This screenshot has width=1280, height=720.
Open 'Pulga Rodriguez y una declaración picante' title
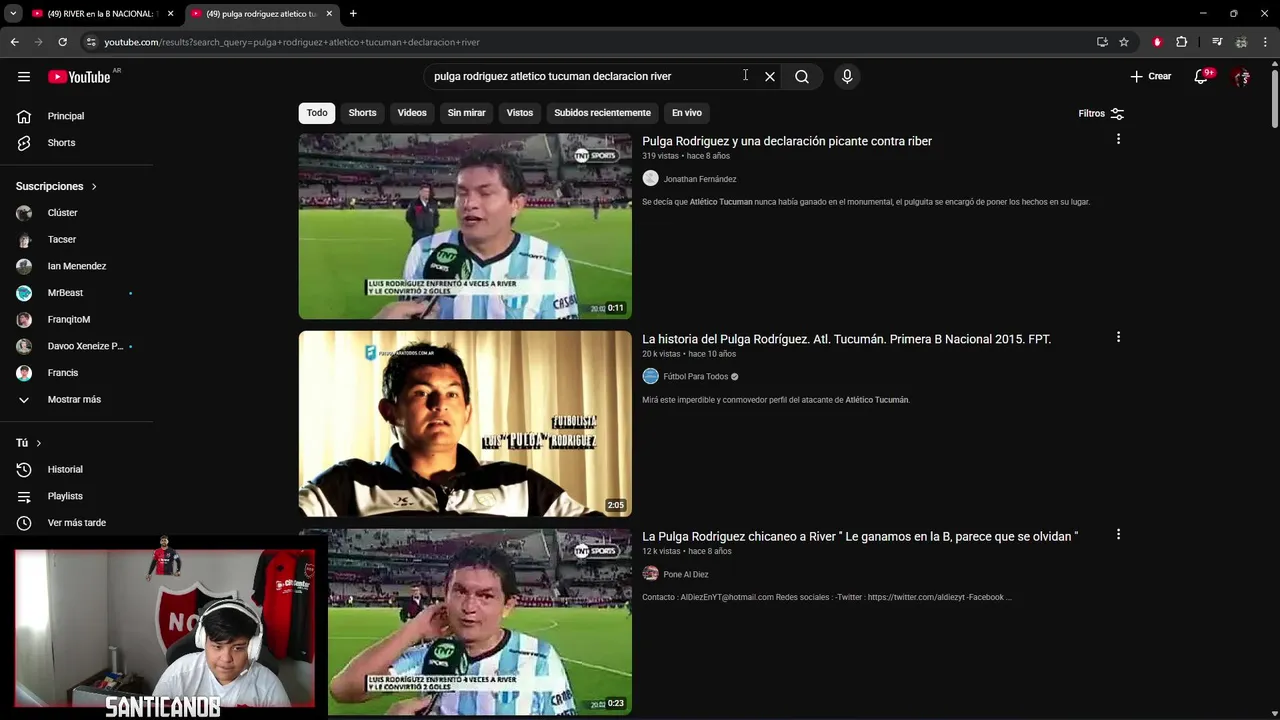787,141
